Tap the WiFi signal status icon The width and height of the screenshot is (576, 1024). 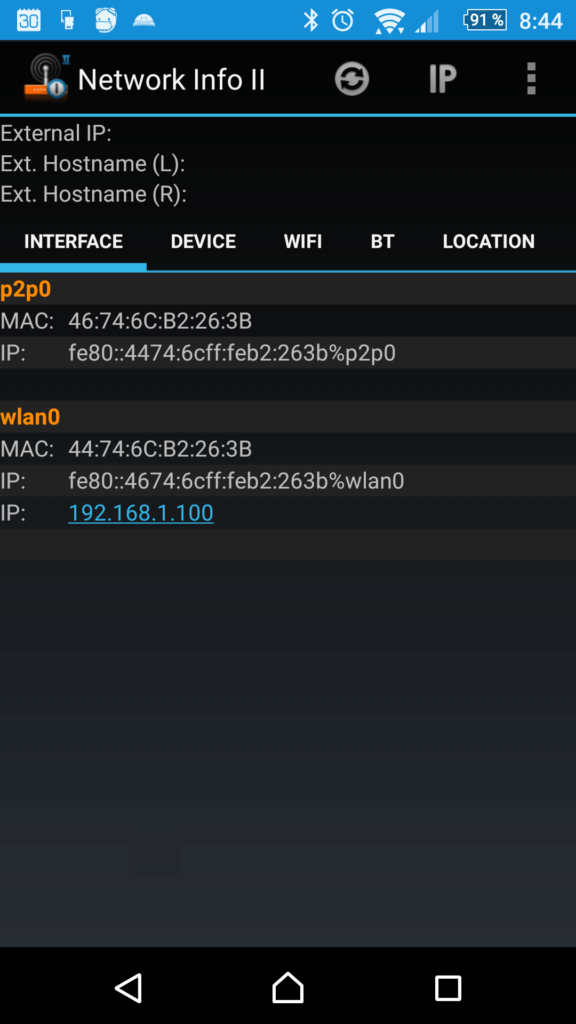coord(389,21)
